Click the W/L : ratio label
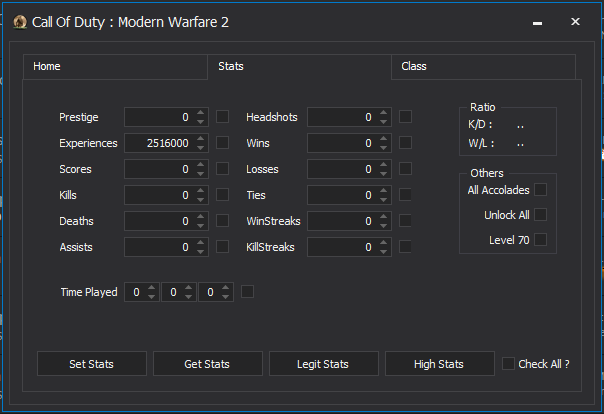This screenshot has height=414, width=604. click(481, 143)
